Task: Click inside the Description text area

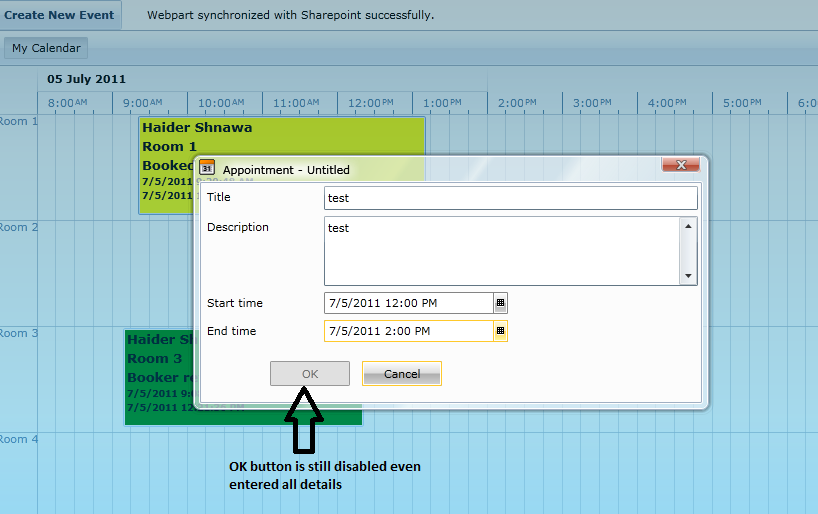Action: click(502, 252)
